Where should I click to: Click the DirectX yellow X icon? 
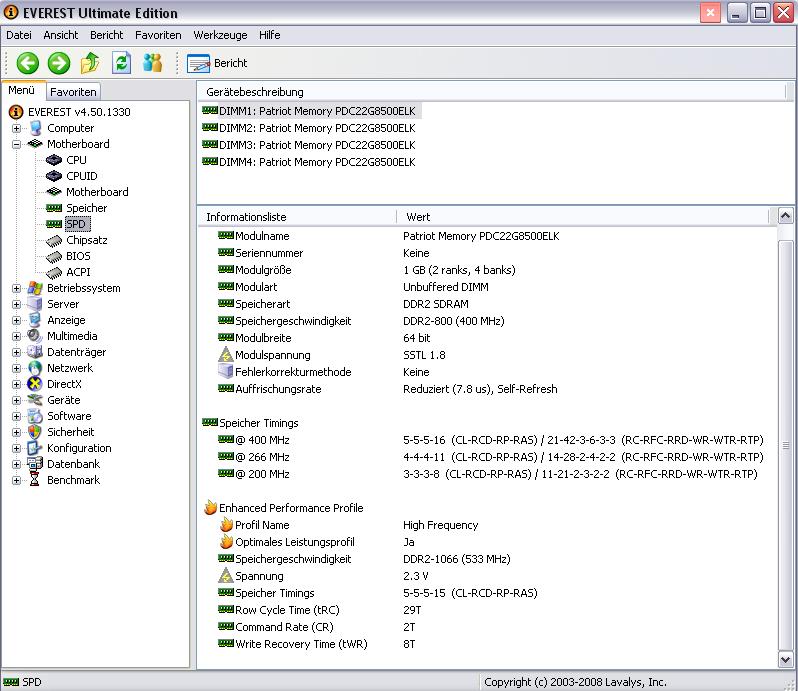(x=35, y=384)
